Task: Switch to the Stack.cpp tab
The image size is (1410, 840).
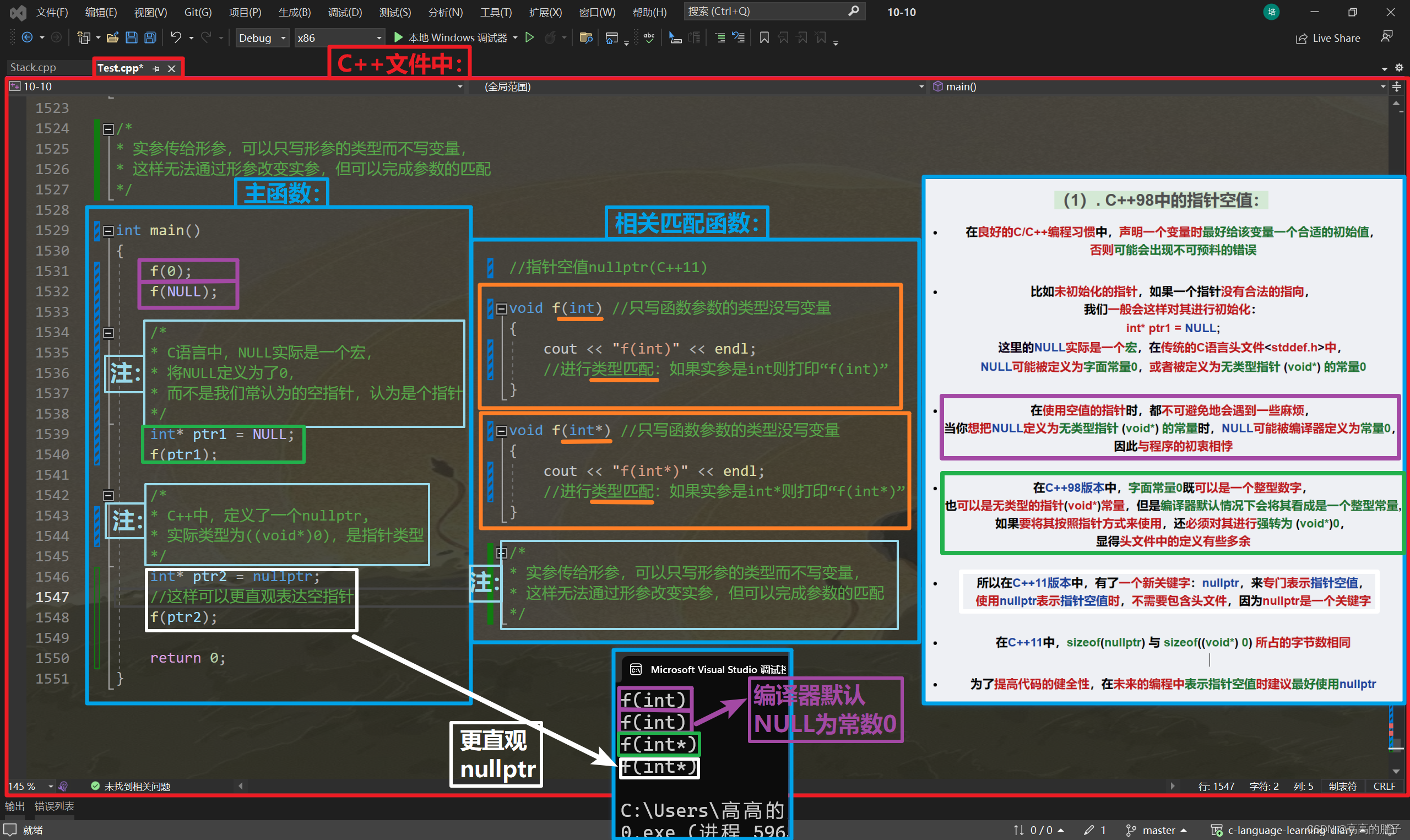Action: [x=34, y=67]
